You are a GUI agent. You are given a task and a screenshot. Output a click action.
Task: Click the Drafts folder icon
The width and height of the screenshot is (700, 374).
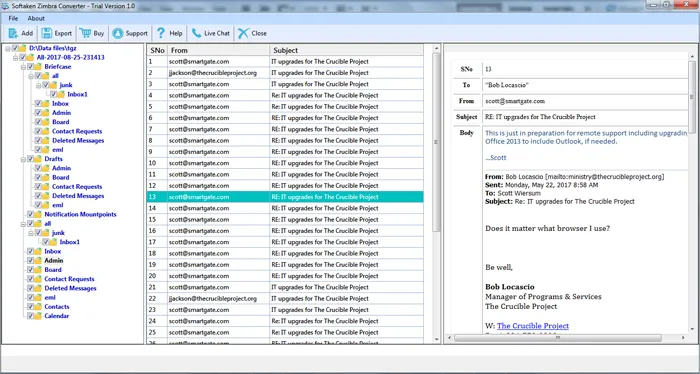[x=38, y=159]
